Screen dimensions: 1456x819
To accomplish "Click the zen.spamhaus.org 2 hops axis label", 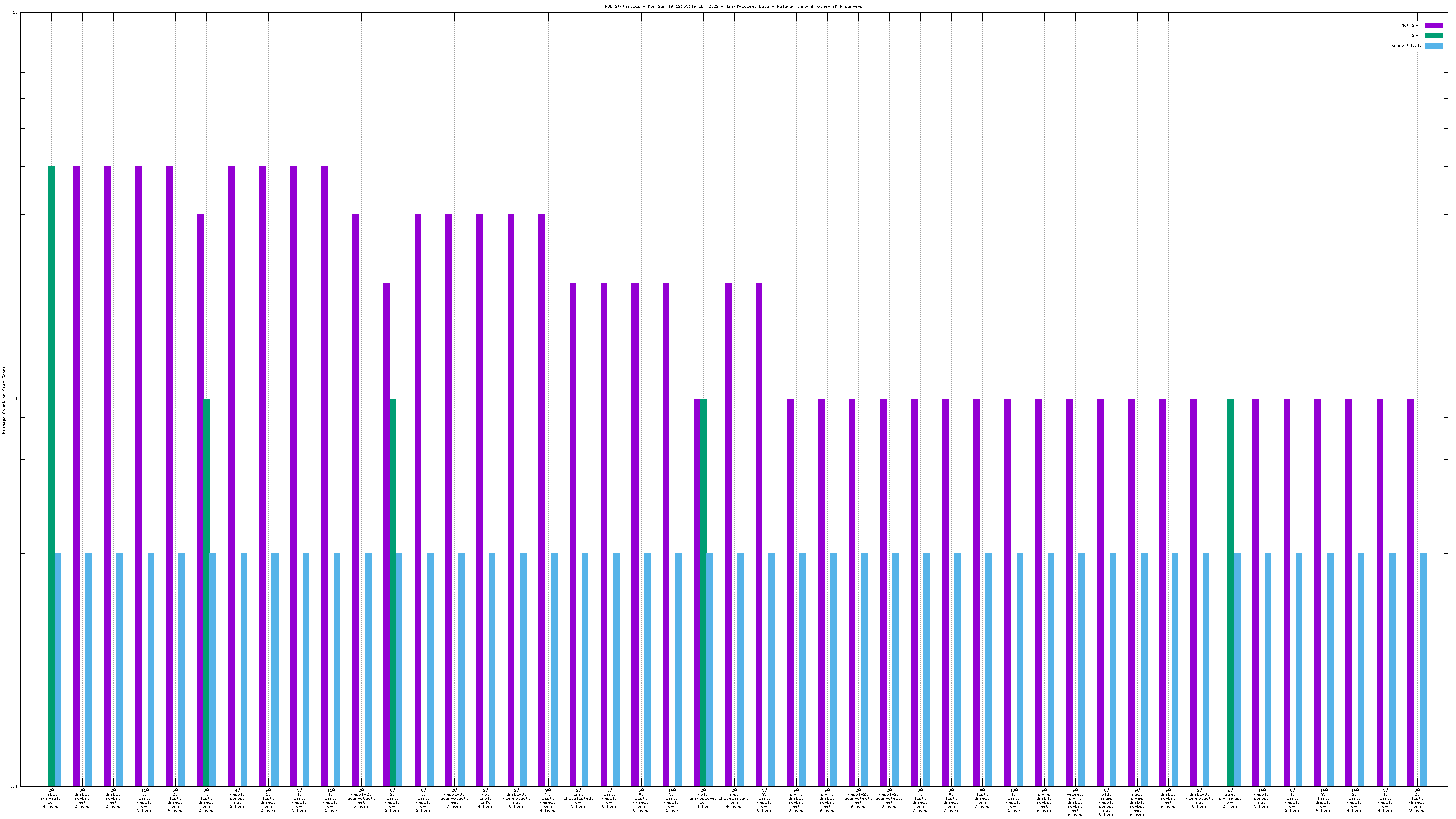I will coord(1231,798).
